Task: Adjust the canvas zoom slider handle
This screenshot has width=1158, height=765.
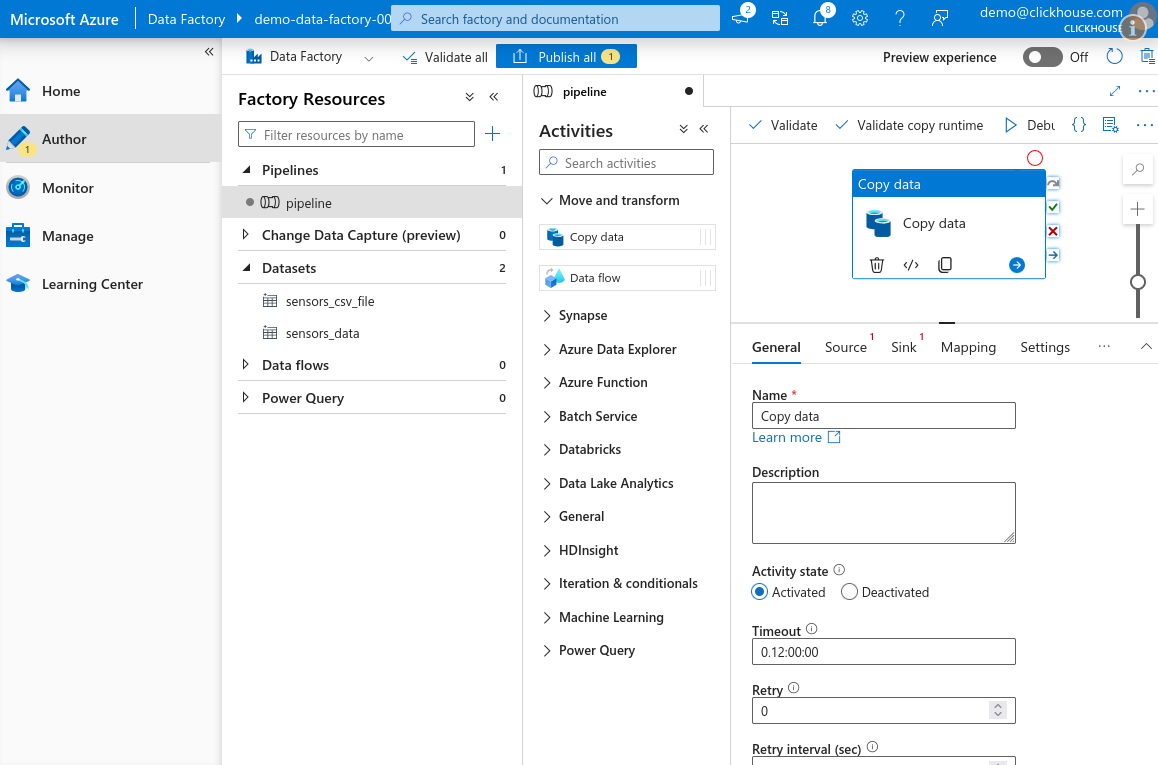Action: [x=1138, y=282]
